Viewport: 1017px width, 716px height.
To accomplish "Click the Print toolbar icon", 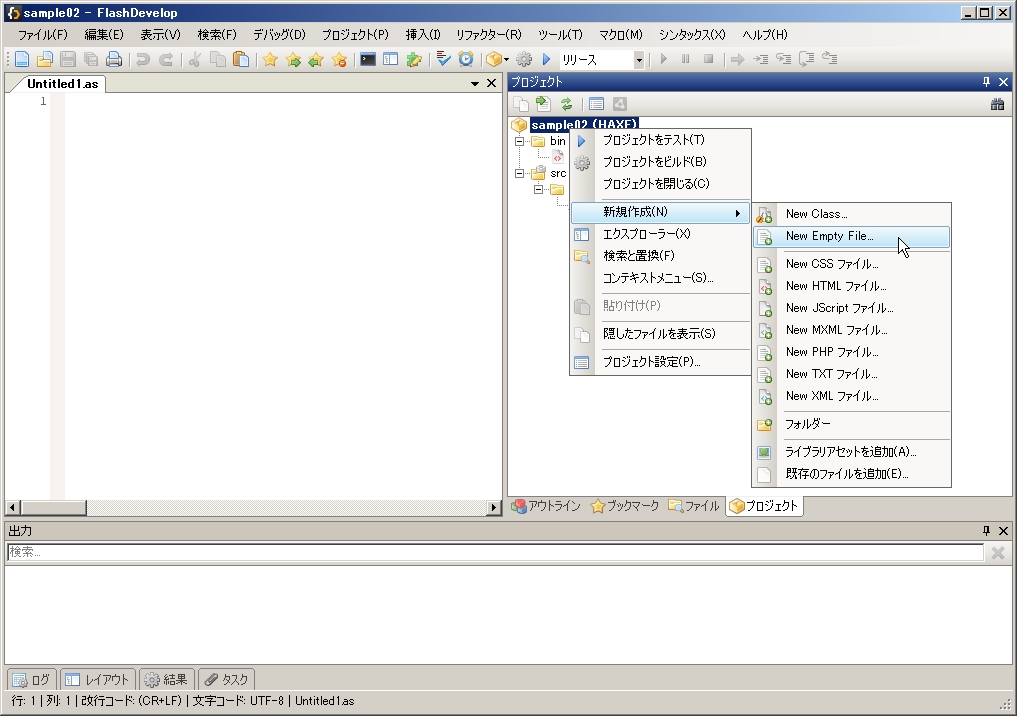I will (x=114, y=60).
